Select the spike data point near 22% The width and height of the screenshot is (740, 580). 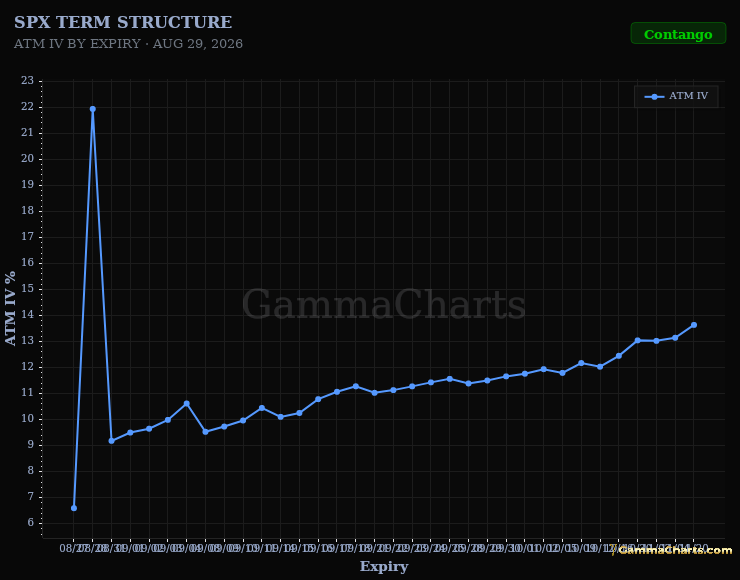(92, 109)
